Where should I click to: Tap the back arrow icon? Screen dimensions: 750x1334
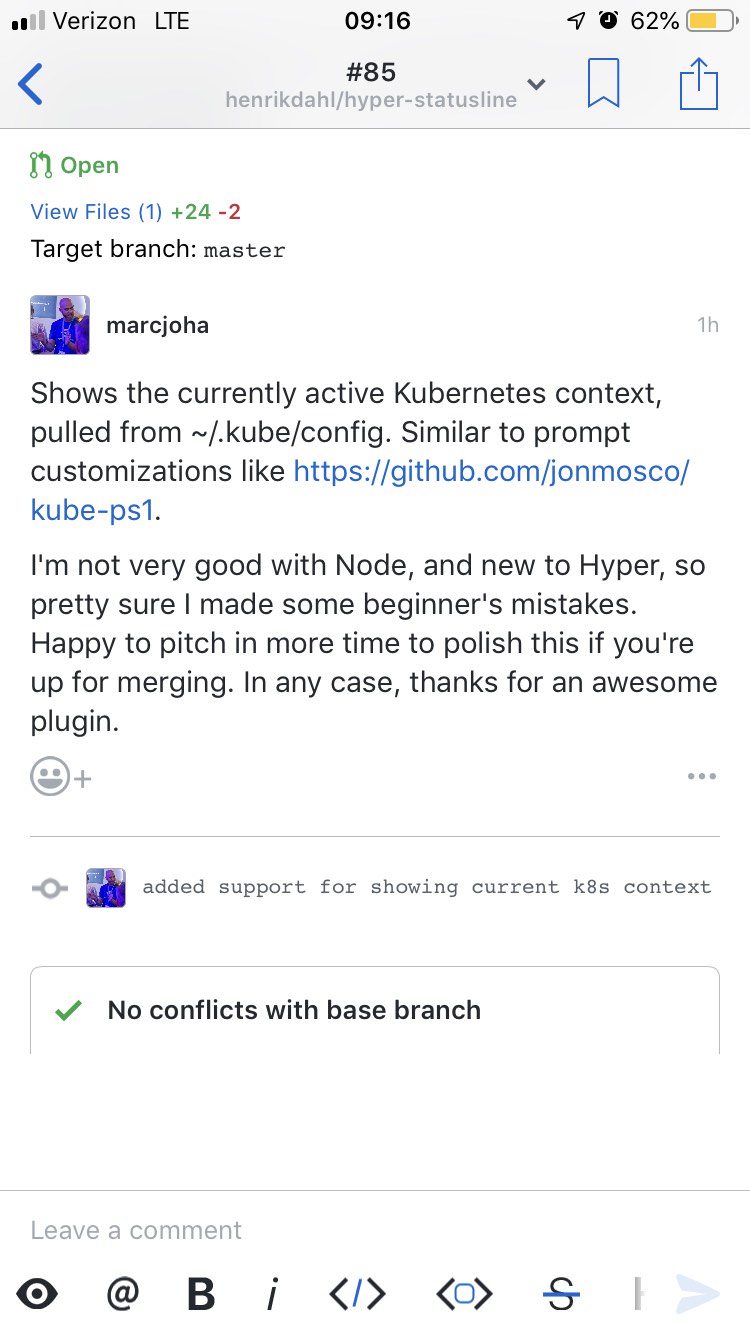31,84
